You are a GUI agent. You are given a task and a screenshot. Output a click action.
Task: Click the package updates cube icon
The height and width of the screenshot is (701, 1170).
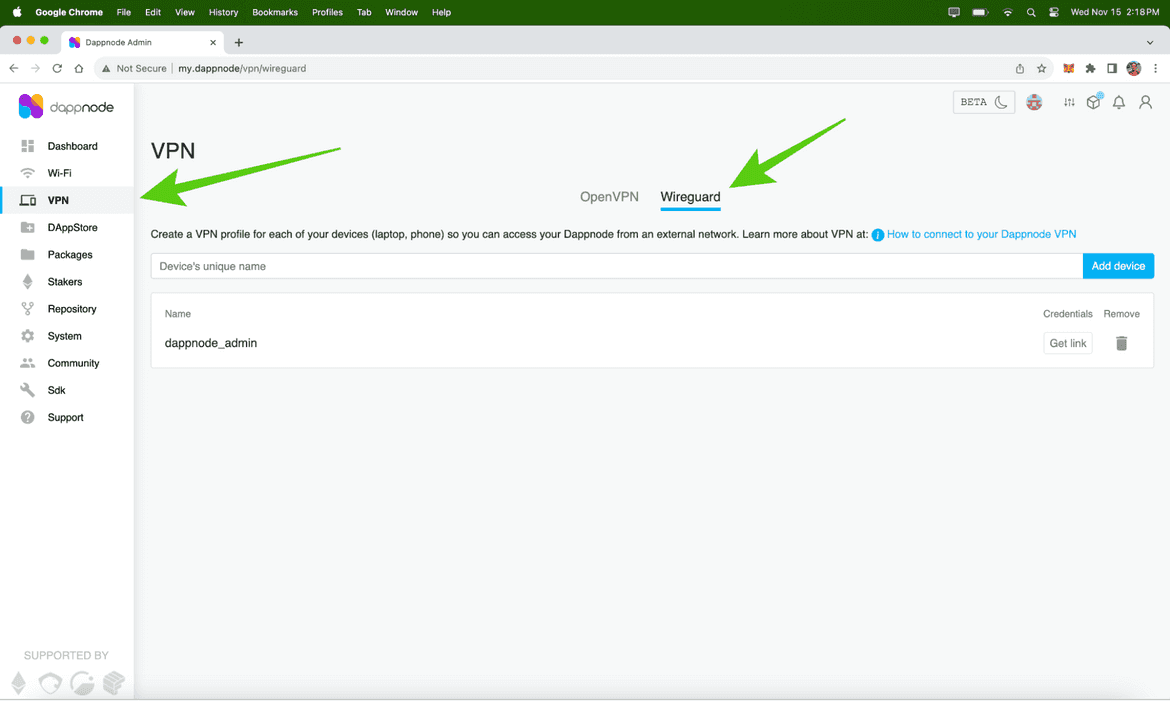(x=1093, y=102)
